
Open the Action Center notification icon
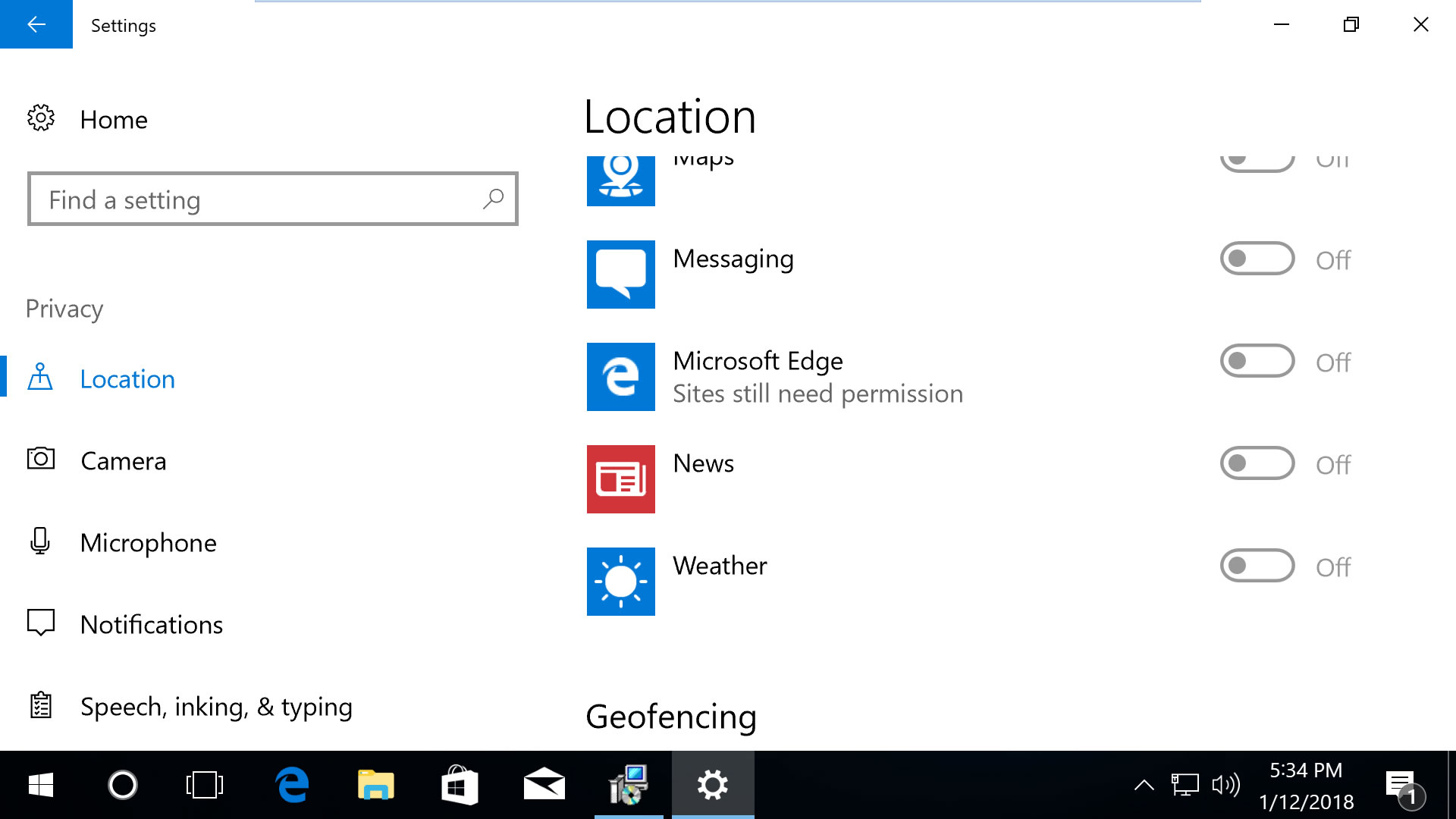pyautogui.click(x=1401, y=785)
